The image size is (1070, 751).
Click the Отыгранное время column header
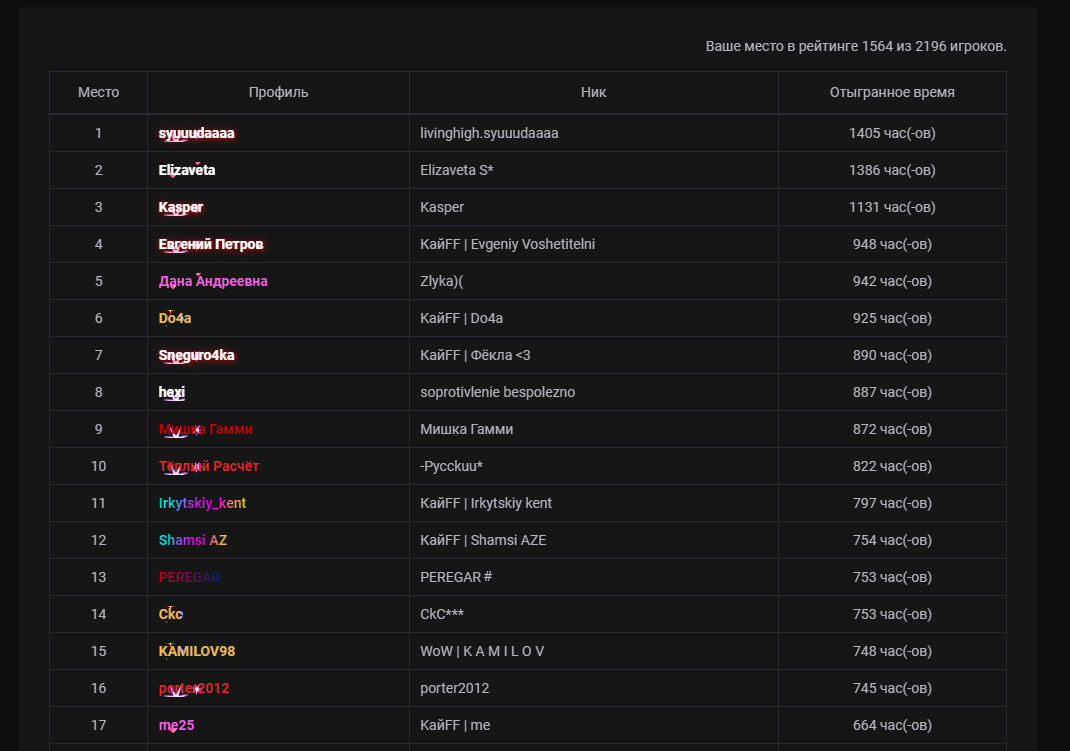(892, 92)
